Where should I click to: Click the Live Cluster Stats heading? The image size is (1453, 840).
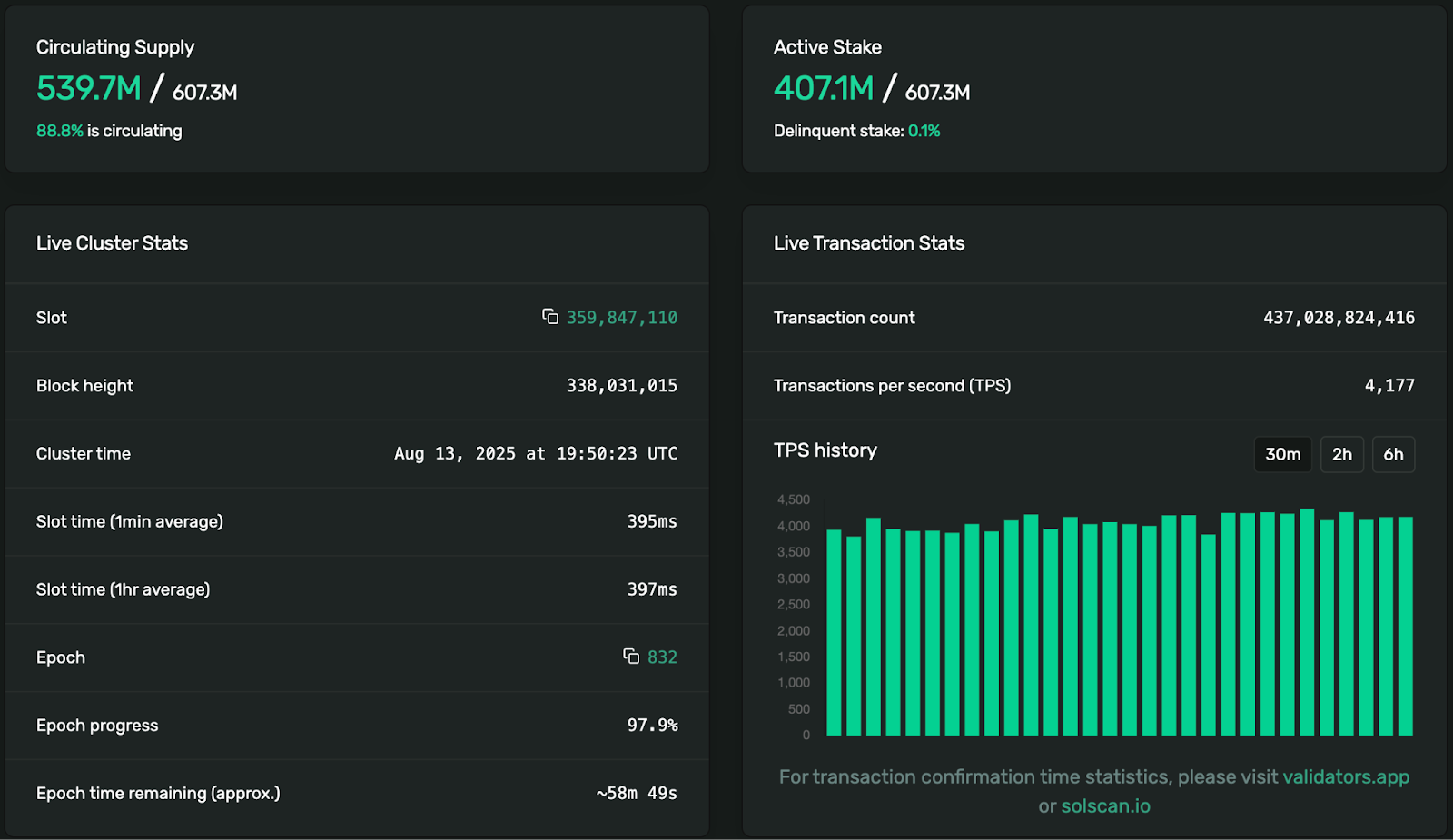point(112,243)
